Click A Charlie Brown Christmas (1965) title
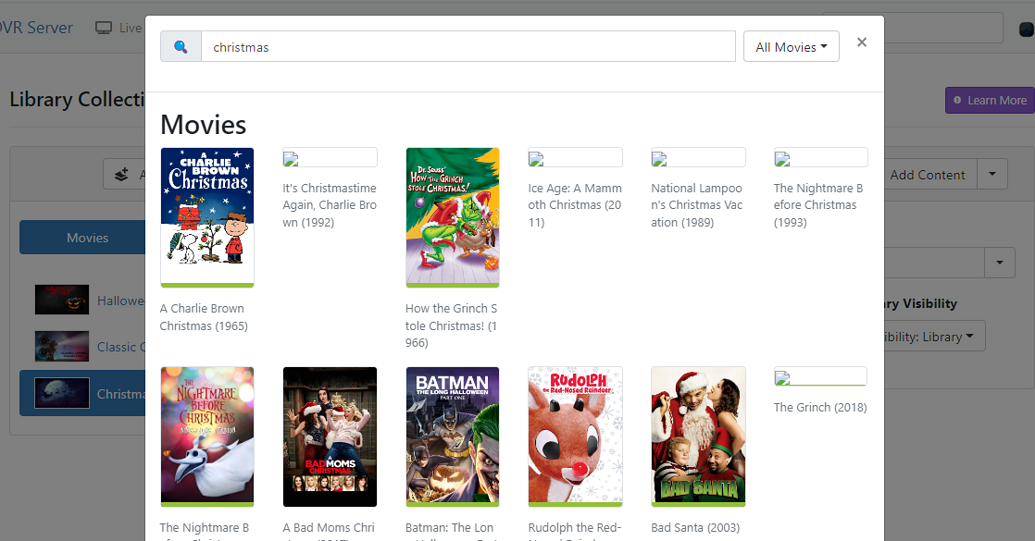The image size is (1035, 541). [203, 317]
